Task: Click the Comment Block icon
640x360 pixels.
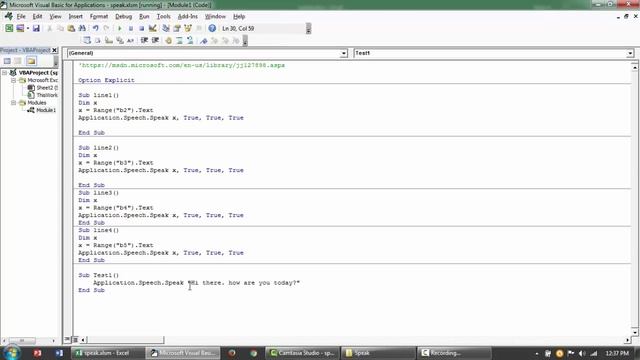Action: [x=179, y=40]
